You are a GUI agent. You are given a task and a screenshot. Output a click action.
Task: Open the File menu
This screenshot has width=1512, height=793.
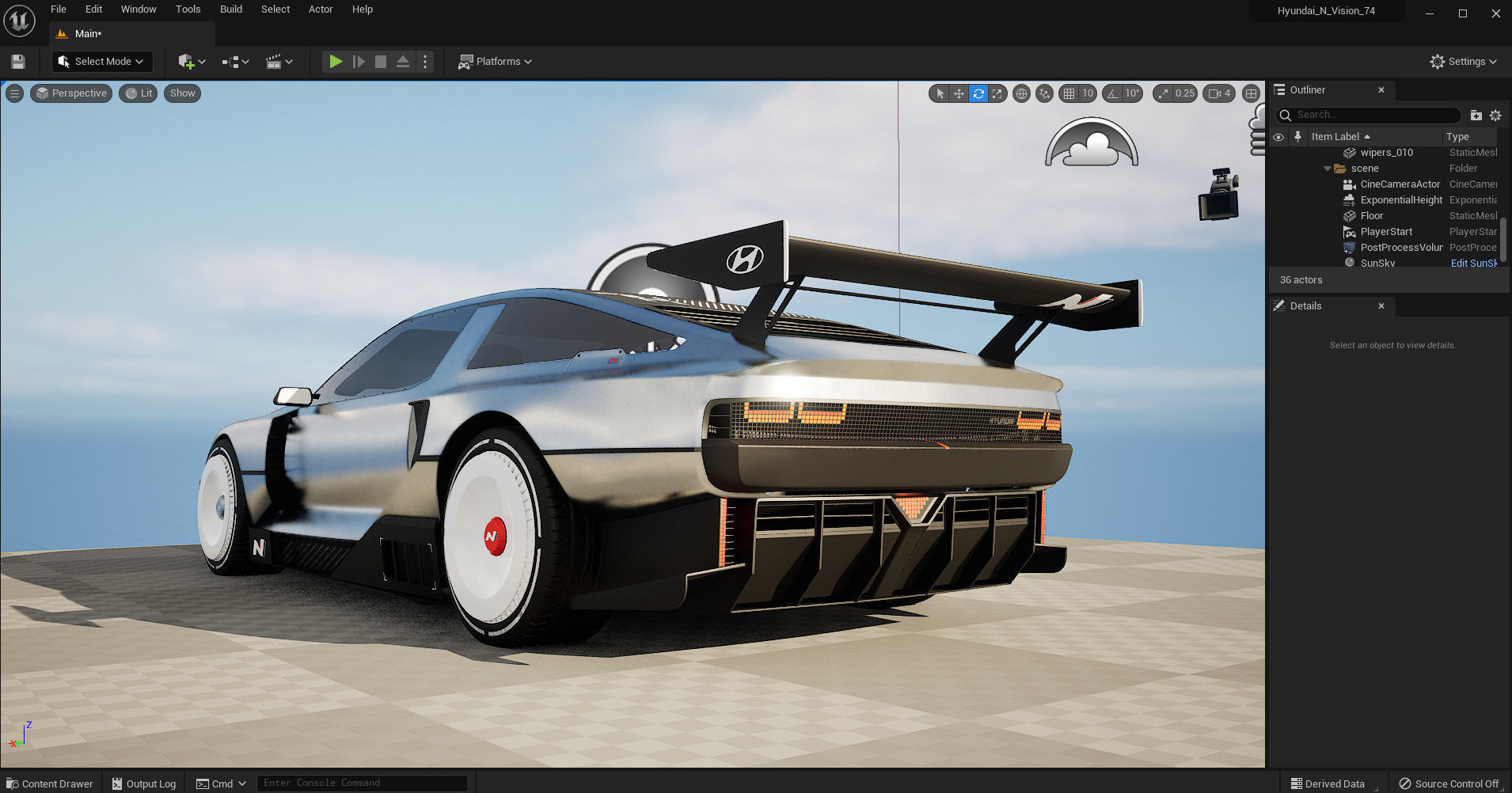[x=59, y=9]
